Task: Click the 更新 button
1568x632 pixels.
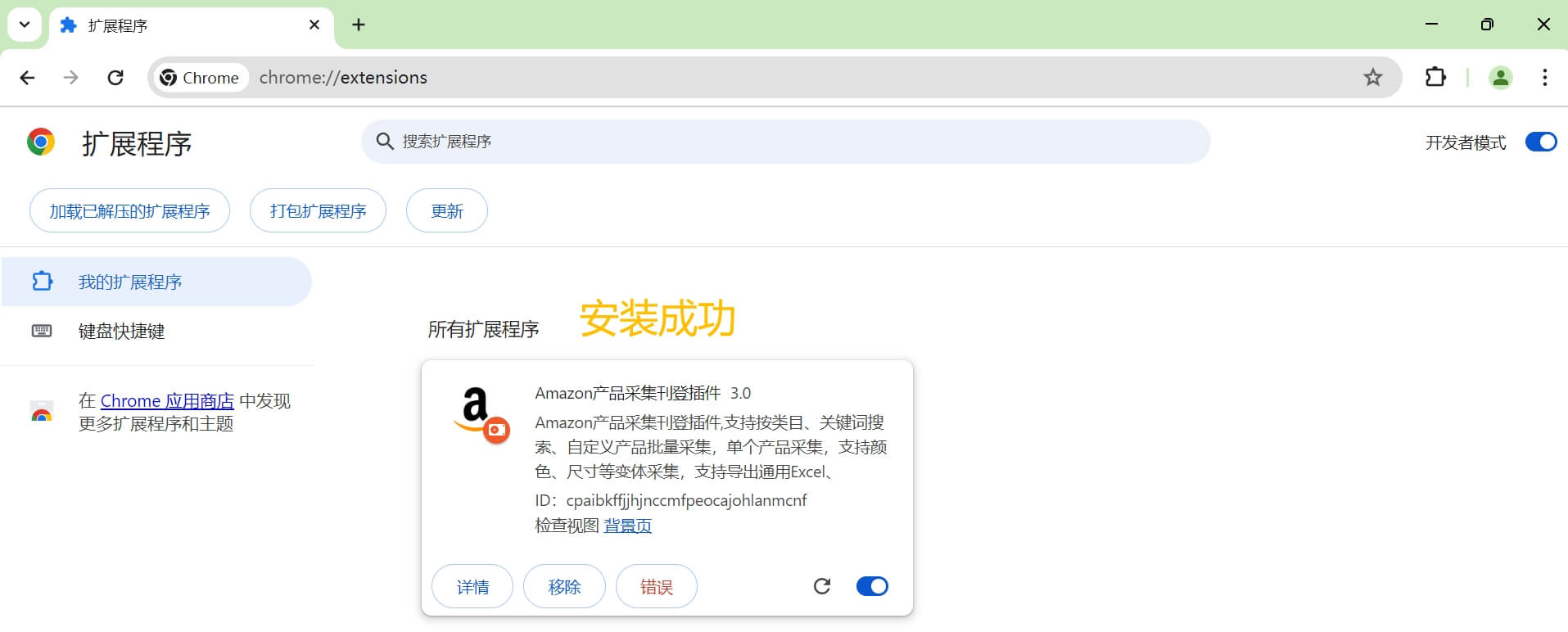Action: pyautogui.click(x=447, y=211)
